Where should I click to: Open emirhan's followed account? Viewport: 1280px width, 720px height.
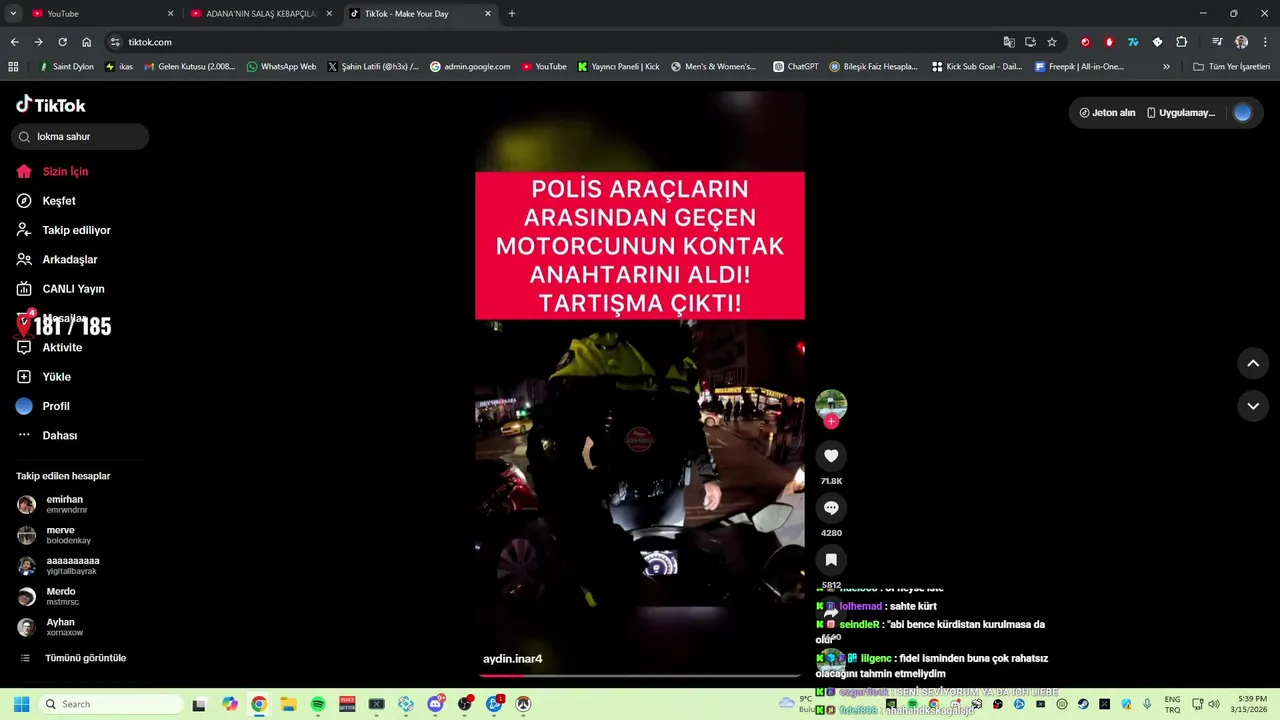tap(66, 505)
